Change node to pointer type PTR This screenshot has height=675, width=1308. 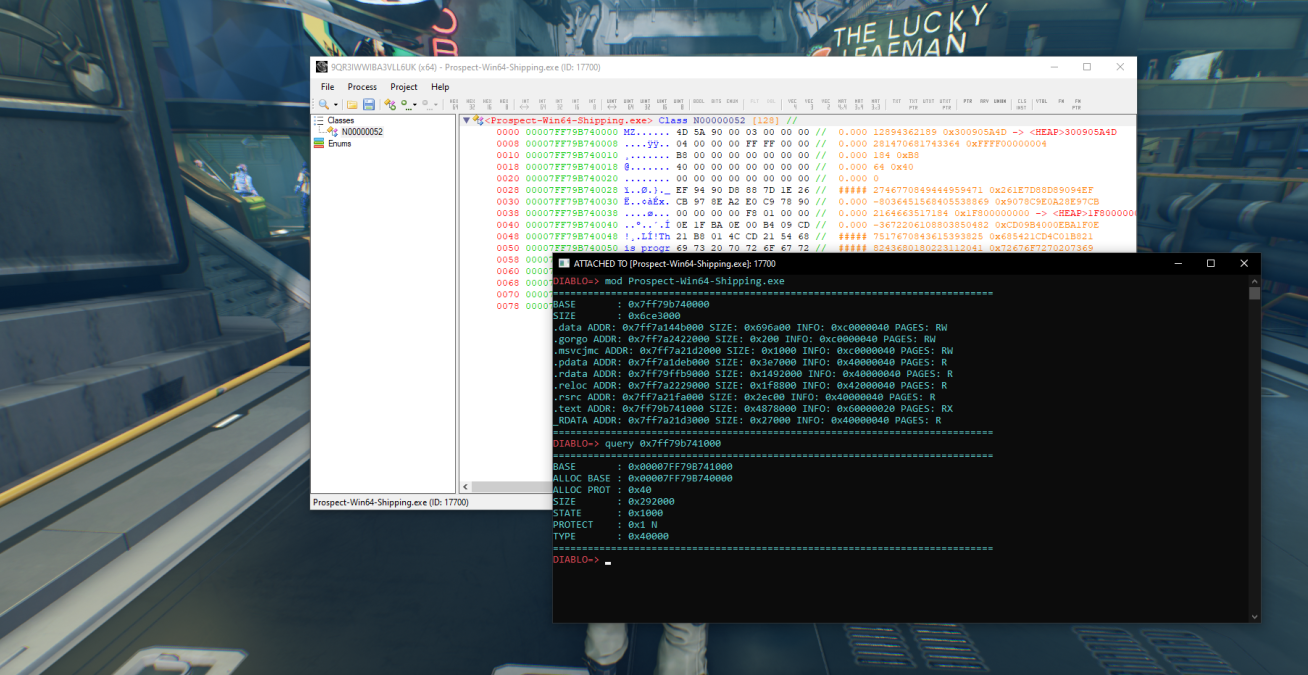click(x=967, y=102)
